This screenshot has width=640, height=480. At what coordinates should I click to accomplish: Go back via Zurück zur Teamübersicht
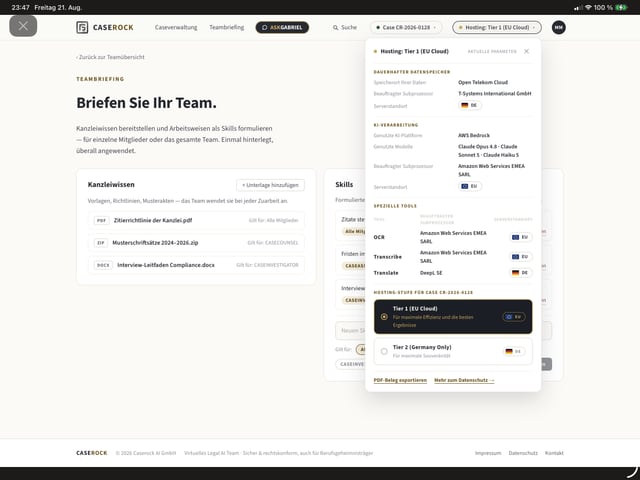[x=110, y=57]
